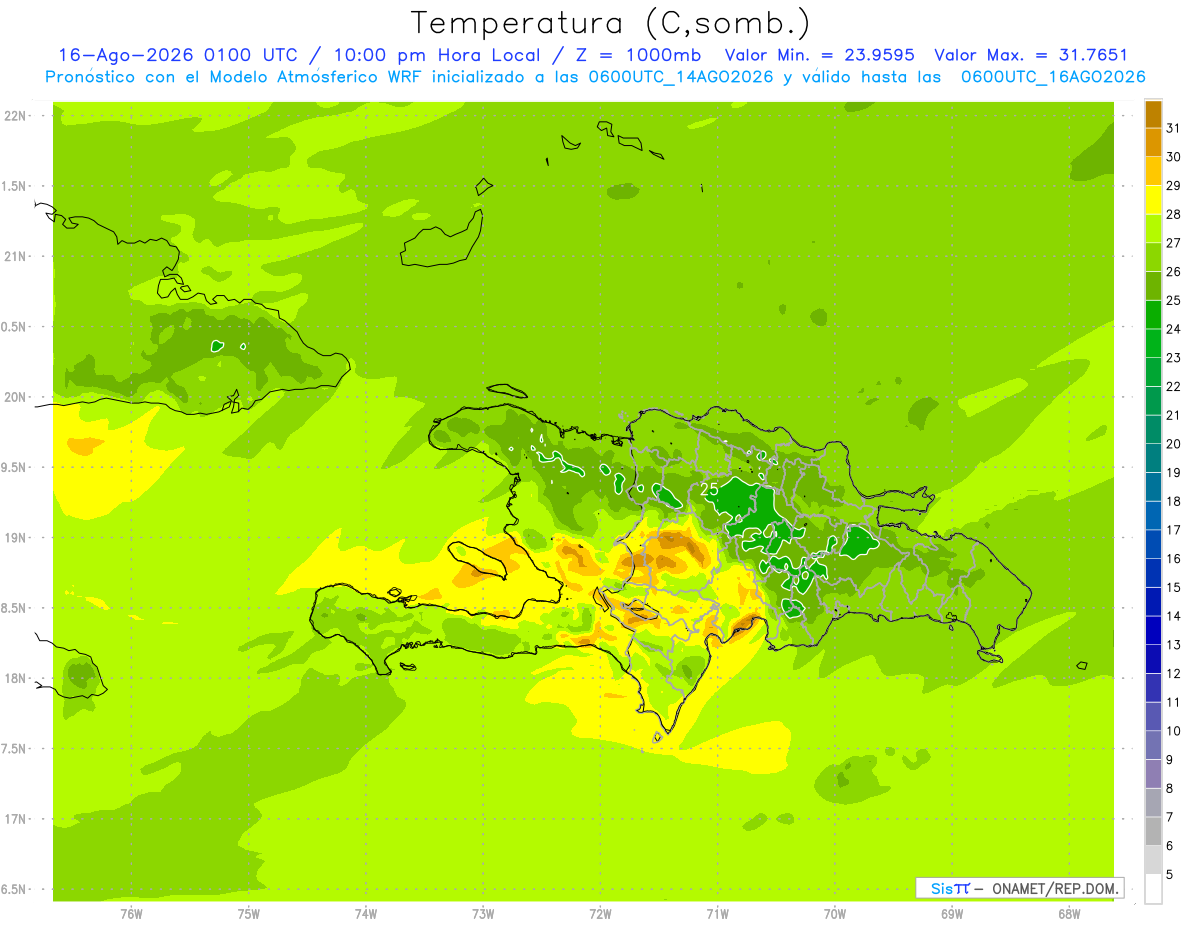
Task: Pick the legend swatch between 21 and 22
Action: (x=1153, y=400)
